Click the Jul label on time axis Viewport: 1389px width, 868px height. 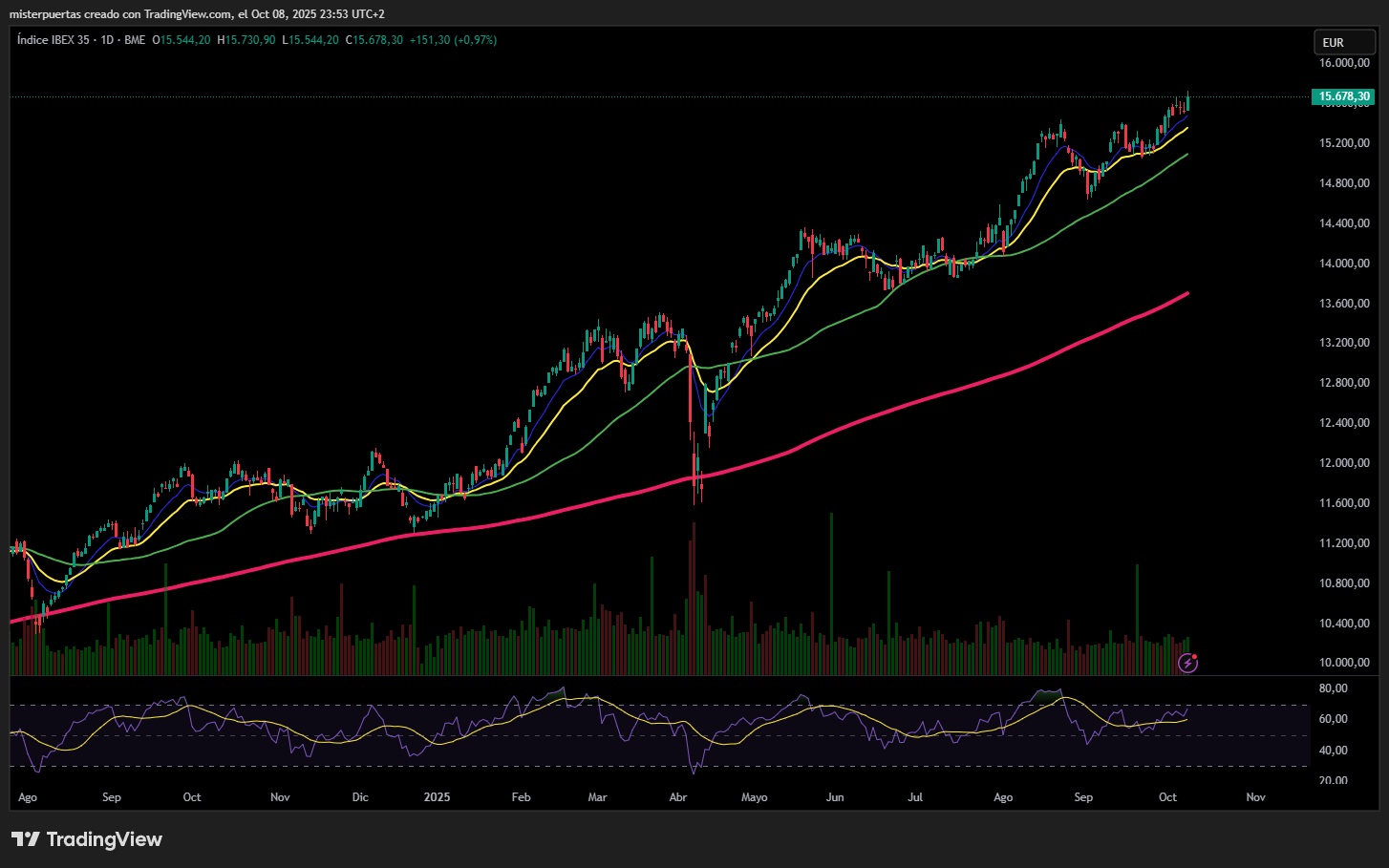tap(915, 797)
